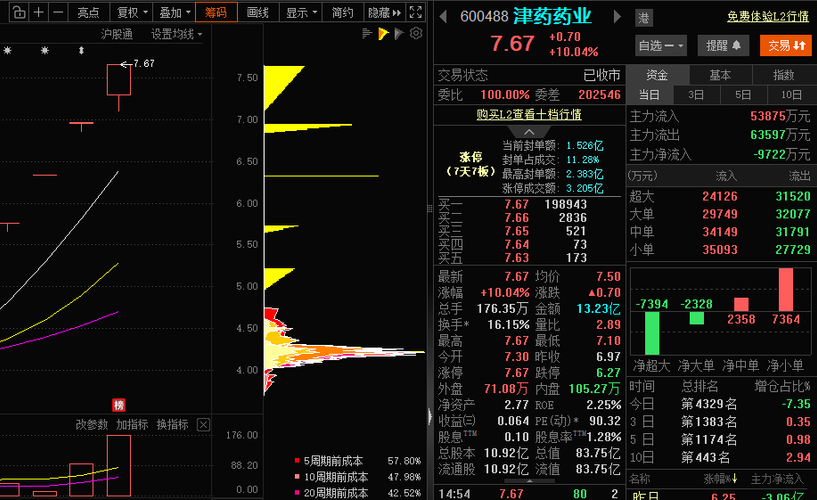Toggle the 沪股通 label
Viewport: 817px width, 500px height.
pyautogui.click(x=117, y=34)
